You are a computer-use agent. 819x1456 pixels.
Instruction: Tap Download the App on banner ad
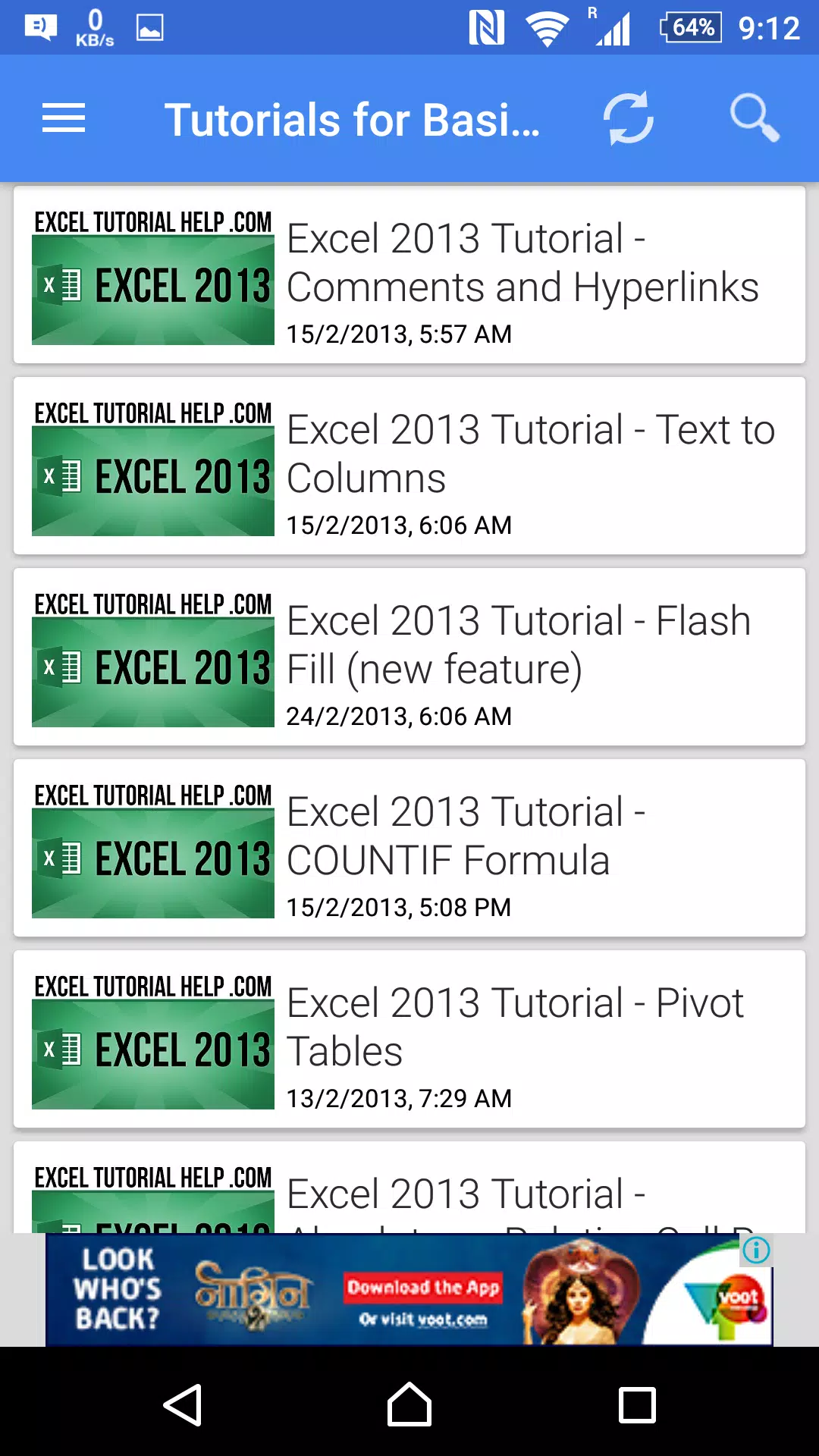(x=423, y=1287)
